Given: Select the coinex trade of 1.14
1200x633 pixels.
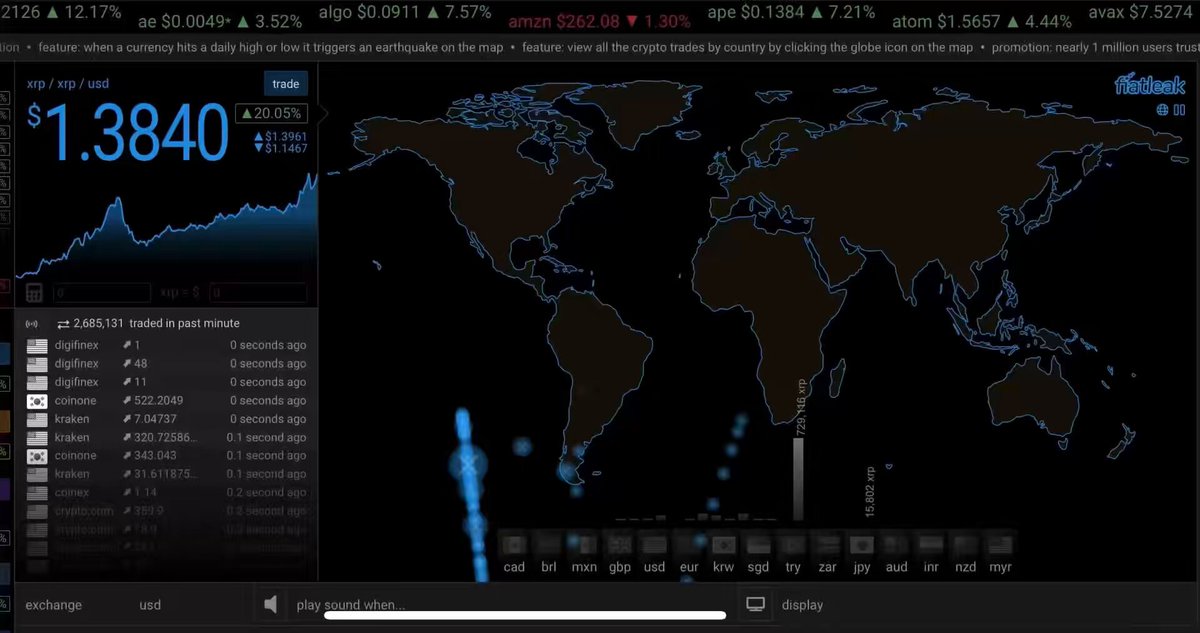Looking at the screenshot, I should 167,492.
